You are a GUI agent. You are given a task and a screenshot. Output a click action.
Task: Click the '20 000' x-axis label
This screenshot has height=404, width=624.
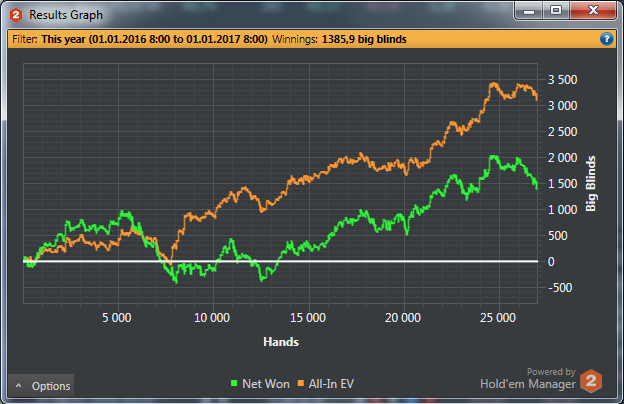pyautogui.click(x=403, y=318)
